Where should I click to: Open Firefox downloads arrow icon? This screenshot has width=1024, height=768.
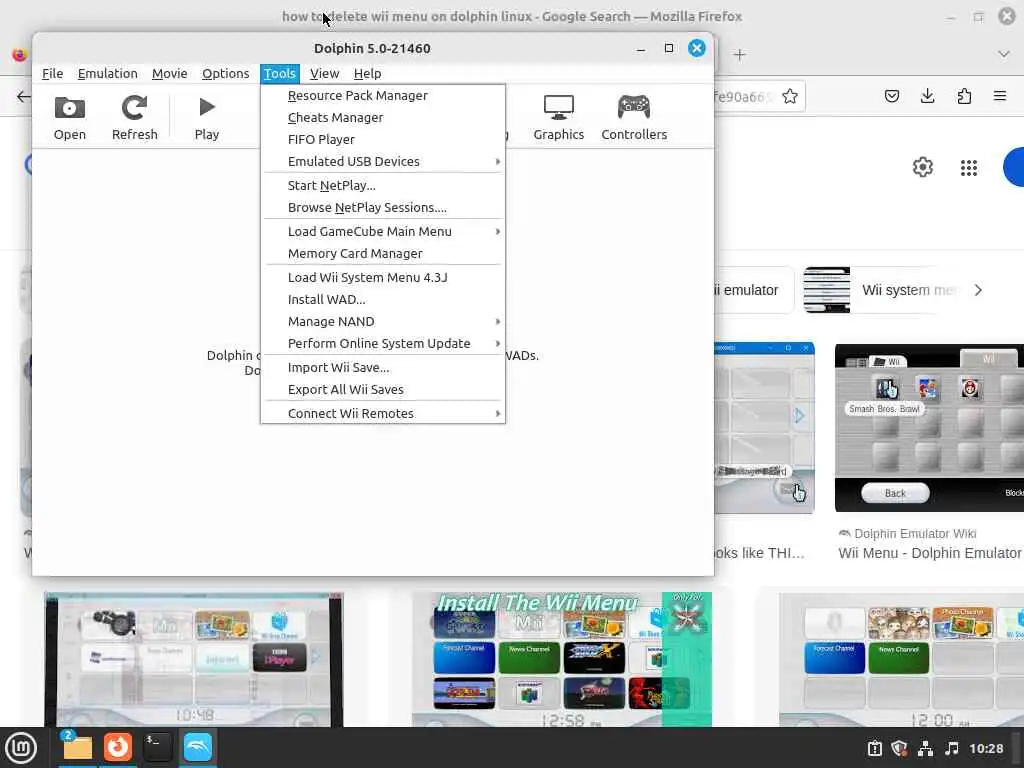pyautogui.click(x=927, y=97)
